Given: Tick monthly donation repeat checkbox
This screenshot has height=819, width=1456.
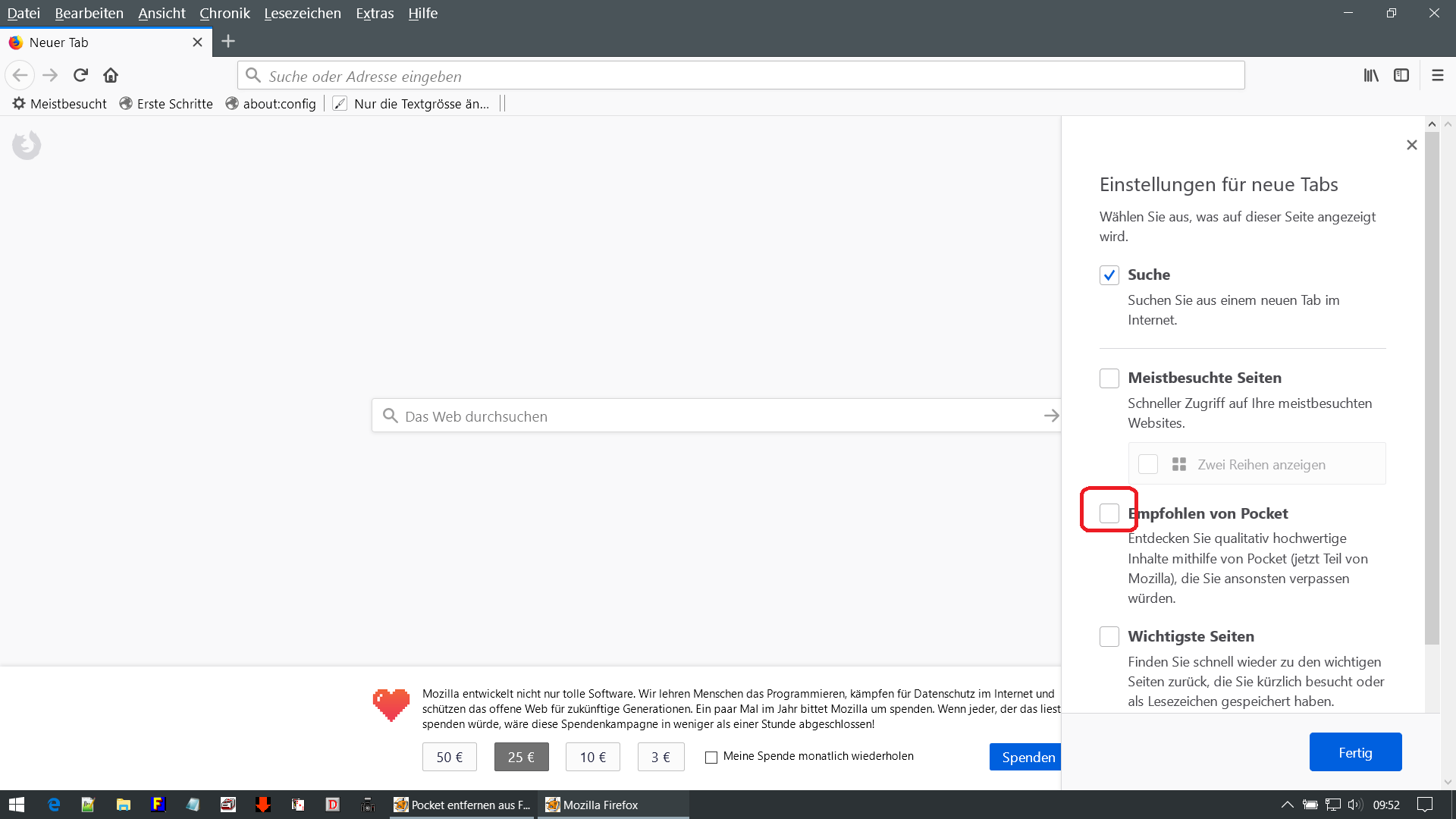Looking at the screenshot, I should point(711,757).
